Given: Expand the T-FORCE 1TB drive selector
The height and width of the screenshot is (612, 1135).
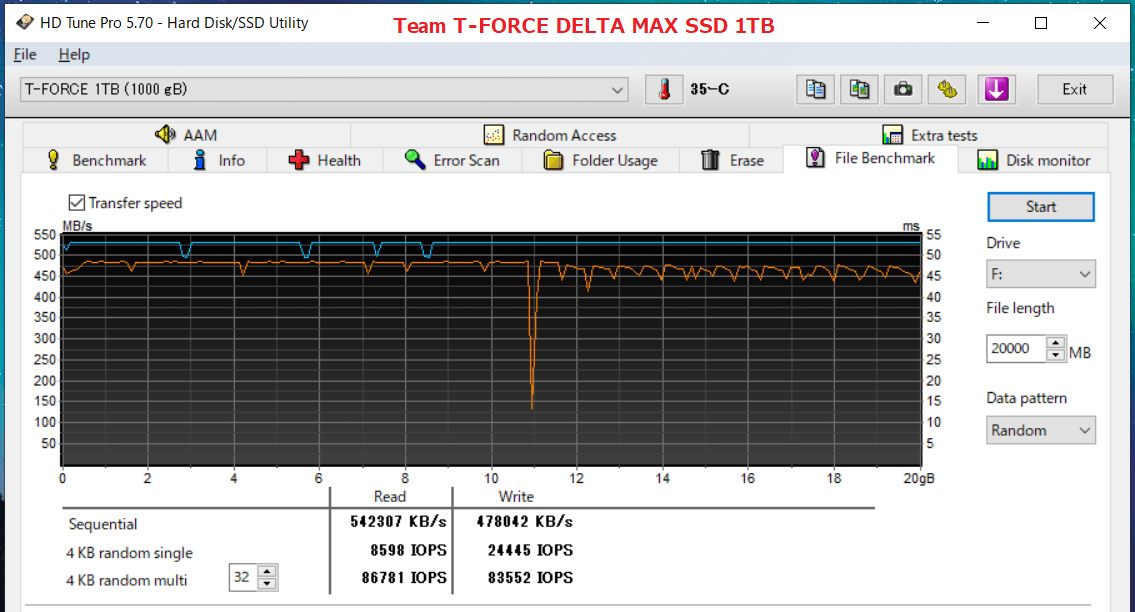Looking at the screenshot, I should coord(324,90).
